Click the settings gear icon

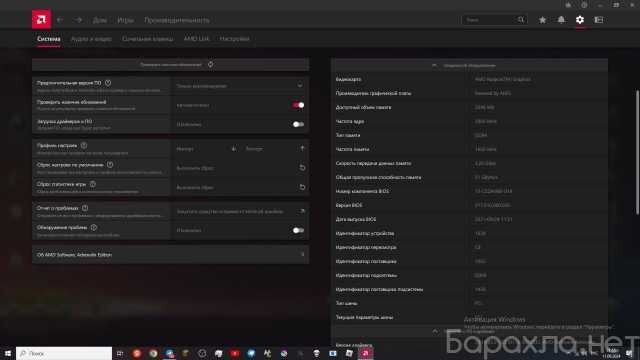coord(580,20)
